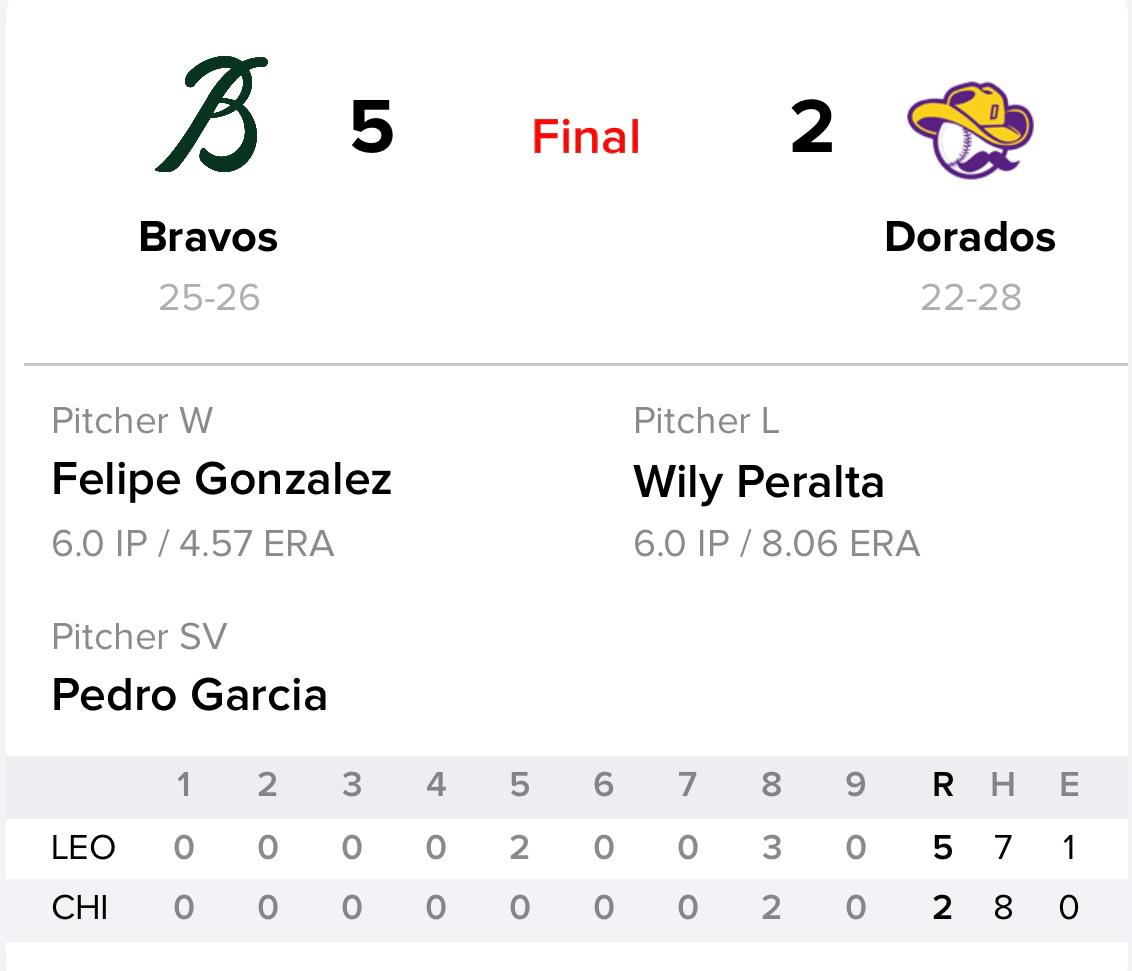Select the CHI row in linescore
Screen dimensions: 1132x971
click(80, 908)
